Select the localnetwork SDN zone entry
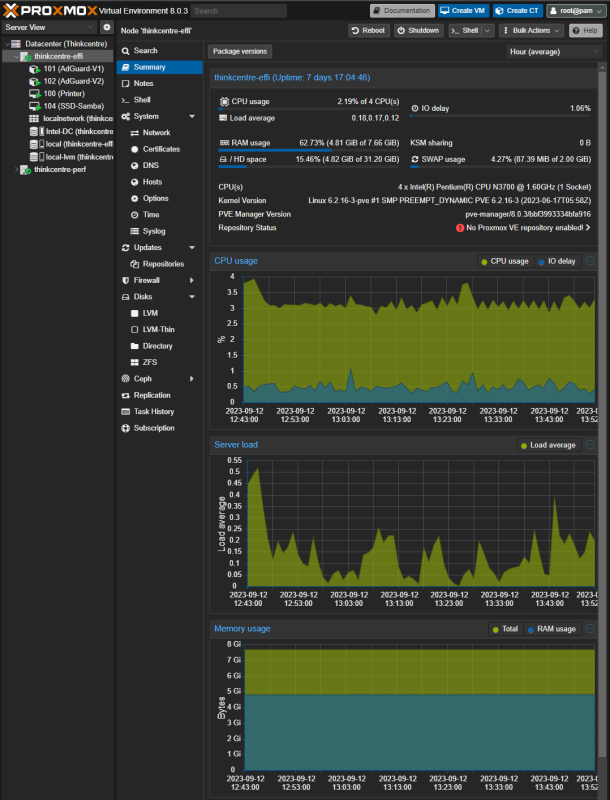The height and width of the screenshot is (800, 610). 71,118
